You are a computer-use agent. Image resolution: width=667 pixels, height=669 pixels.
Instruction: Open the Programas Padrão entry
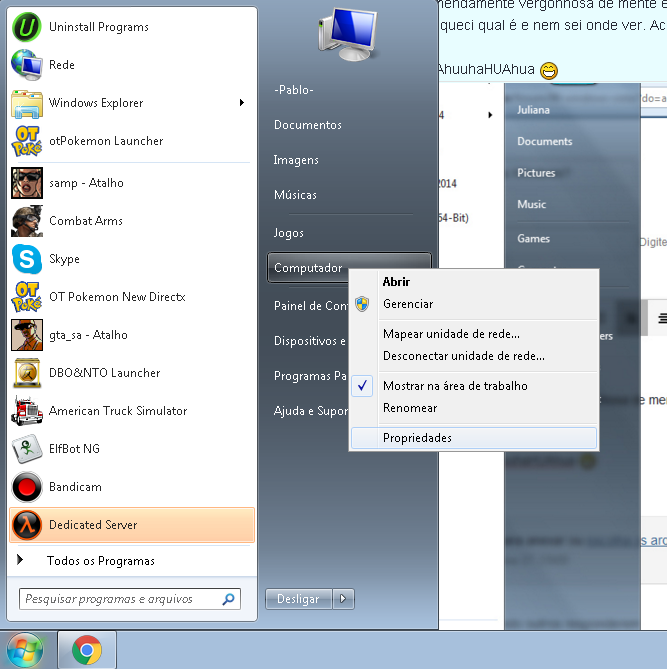(x=310, y=375)
